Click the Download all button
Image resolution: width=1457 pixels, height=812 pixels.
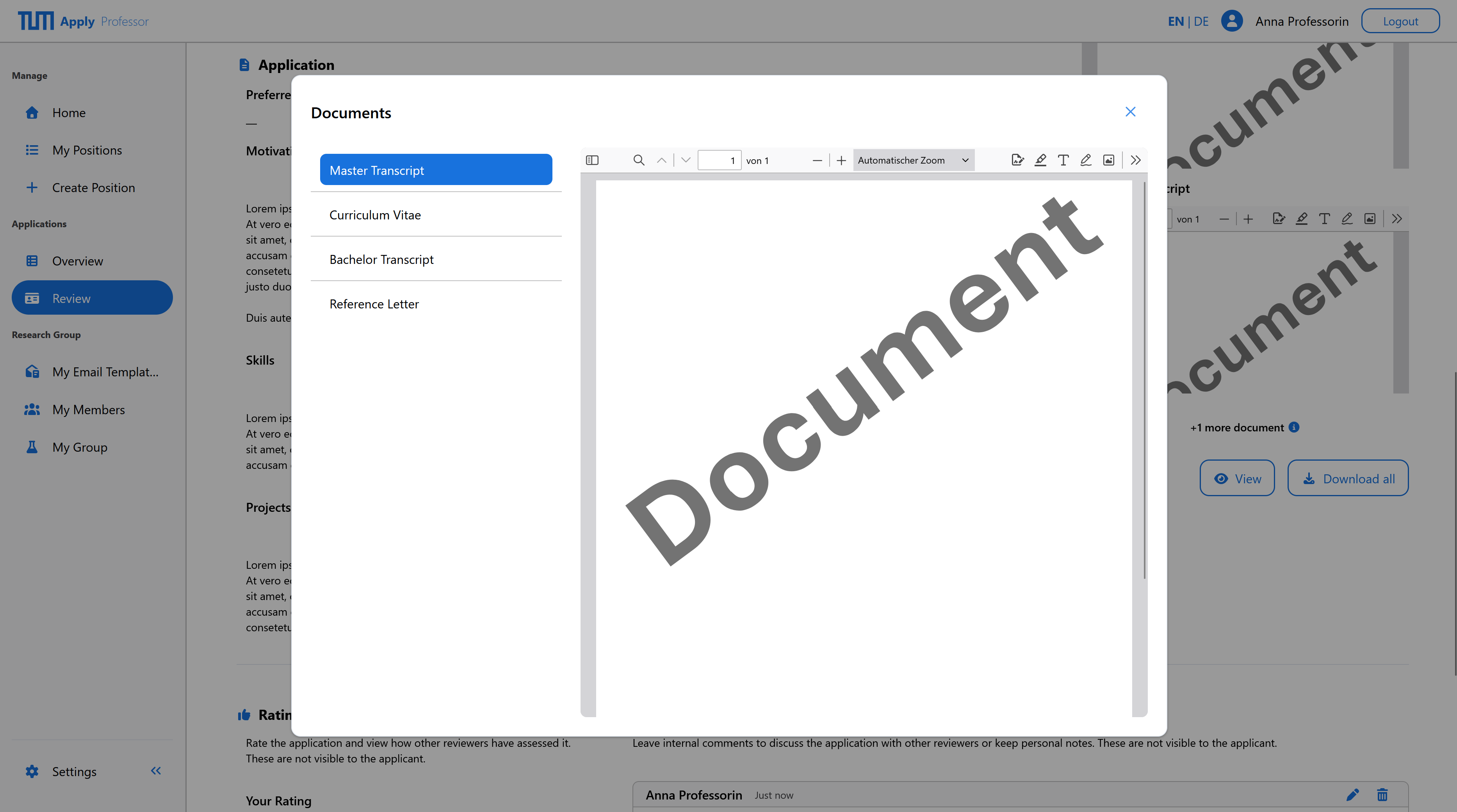pyautogui.click(x=1348, y=478)
